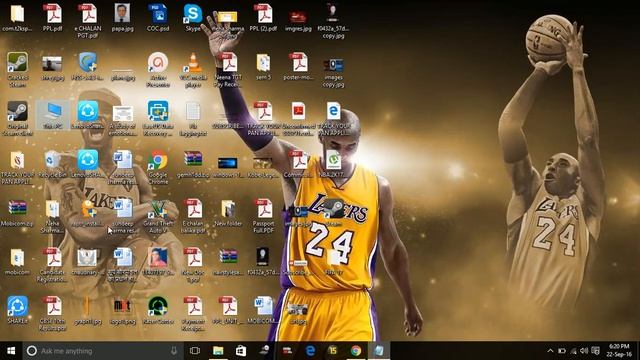
Task: Open the E chalan balika.pdf file
Action: pos(193,216)
